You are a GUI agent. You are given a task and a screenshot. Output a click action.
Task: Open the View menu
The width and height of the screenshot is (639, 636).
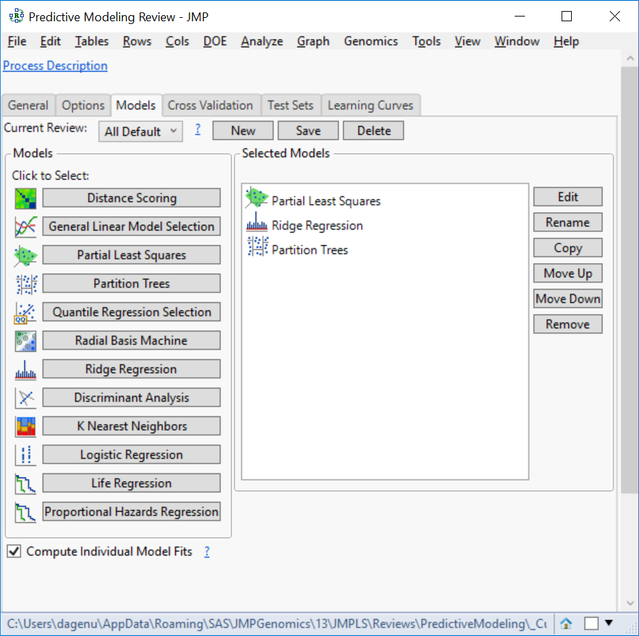pos(467,41)
